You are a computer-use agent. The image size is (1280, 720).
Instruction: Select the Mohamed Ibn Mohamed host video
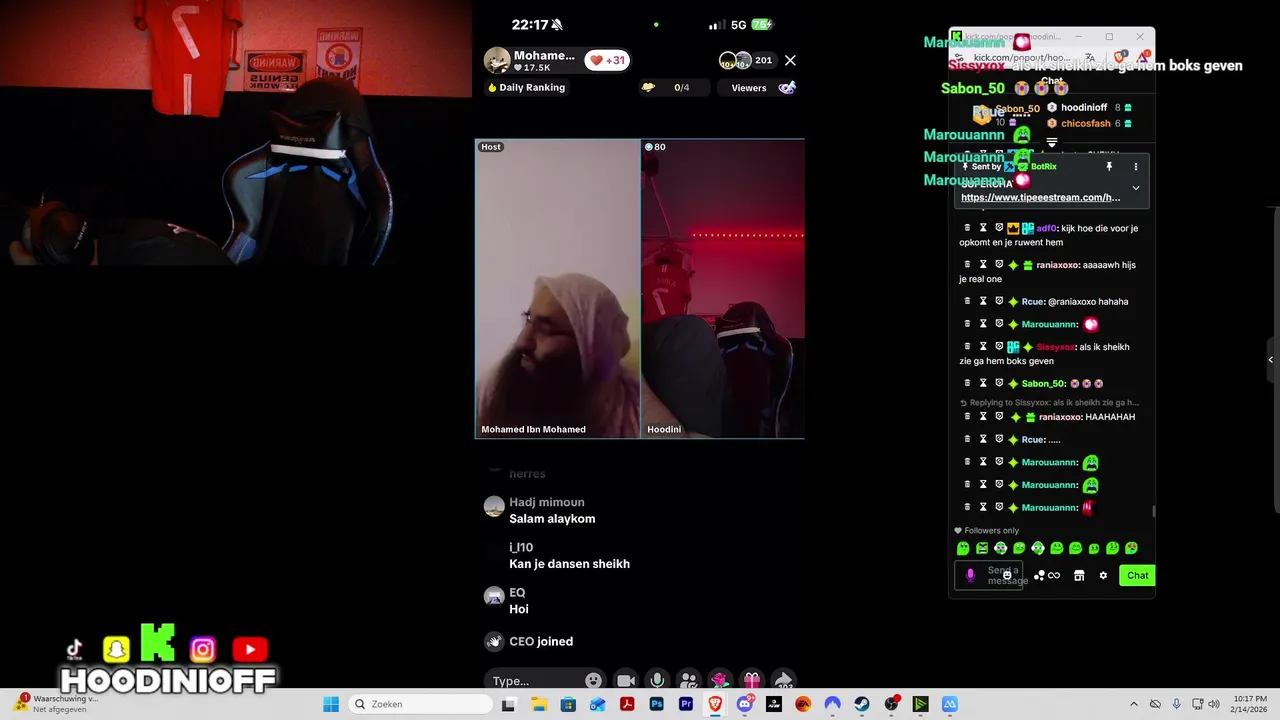(x=558, y=289)
